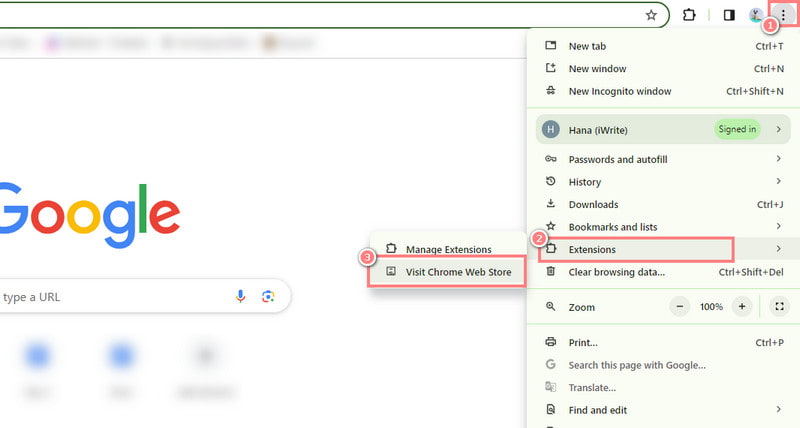The image size is (800, 428).
Task: Click the Google search input box
Action: coord(143,296)
